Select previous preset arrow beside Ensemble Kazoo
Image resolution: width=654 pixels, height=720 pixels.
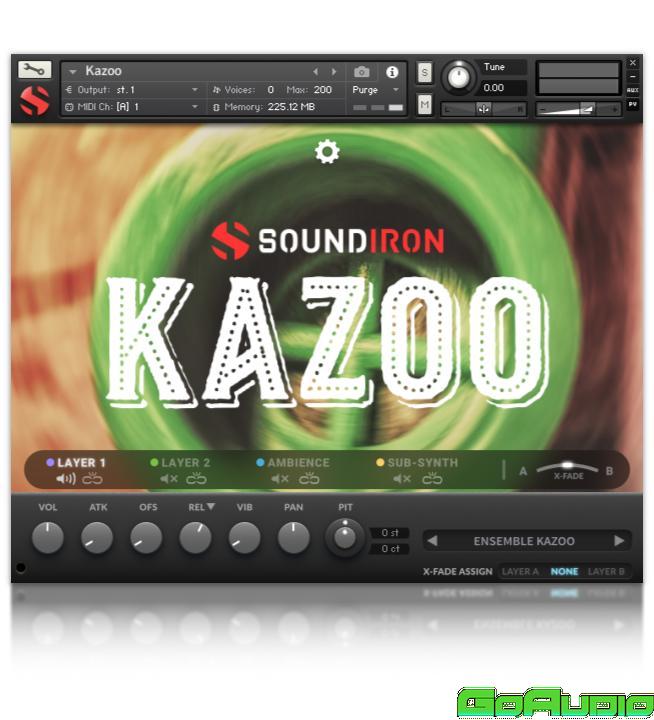tap(432, 541)
